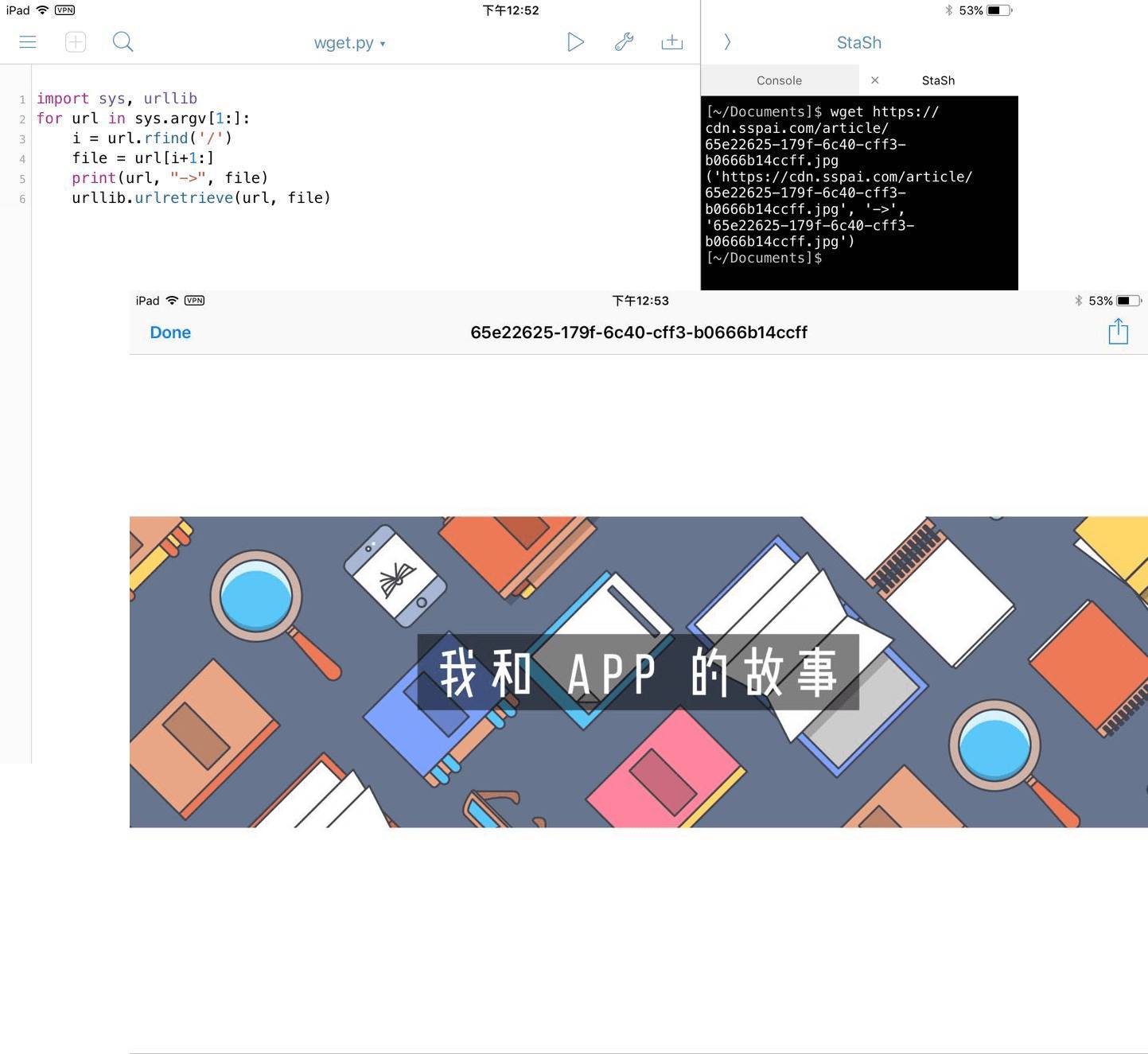Image resolution: width=1148 pixels, height=1054 pixels.
Task: Click the downloaded image preview
Action: [x=639, y=672]
